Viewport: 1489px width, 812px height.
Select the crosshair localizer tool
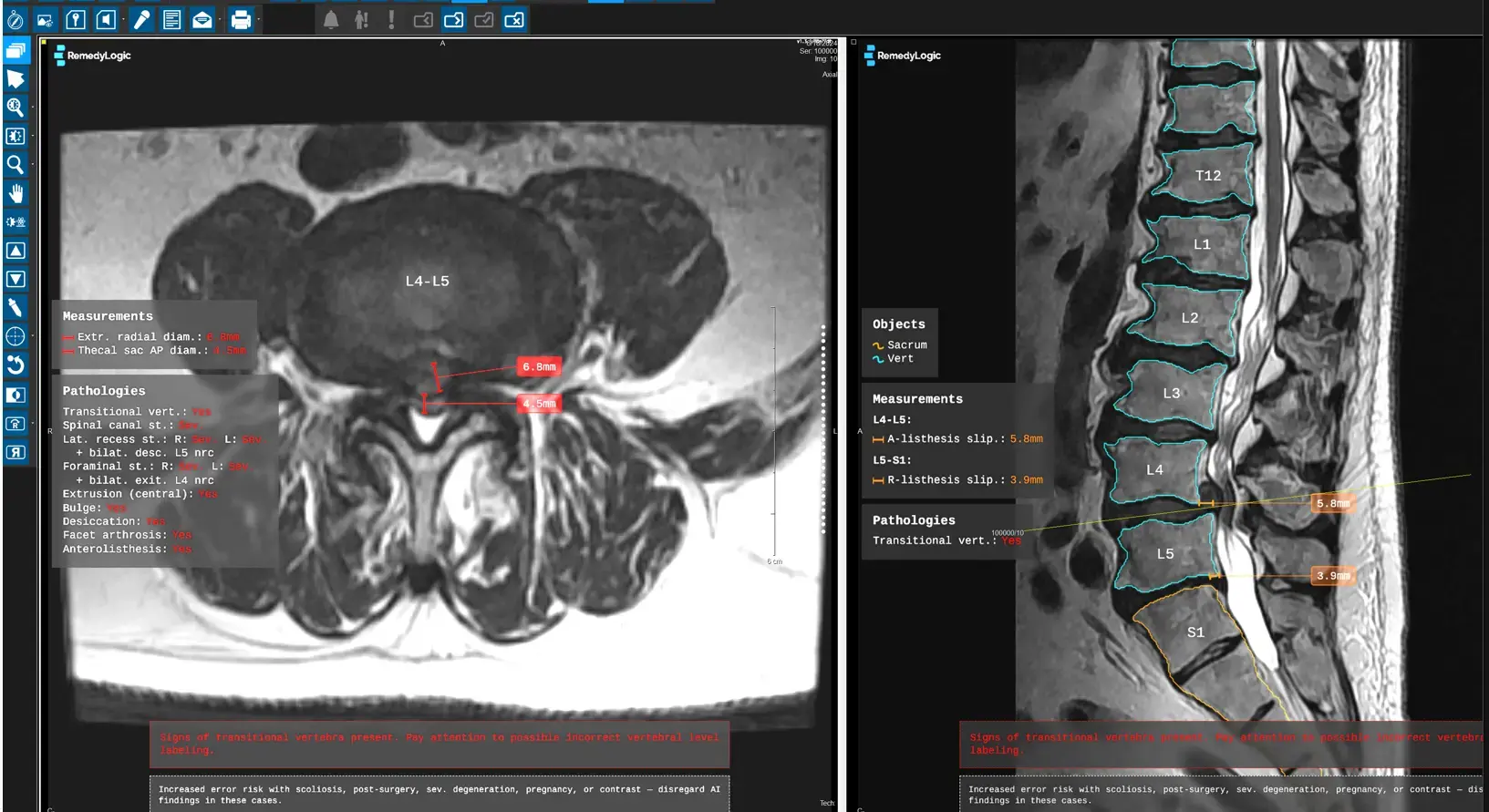(x=16, y=336)
